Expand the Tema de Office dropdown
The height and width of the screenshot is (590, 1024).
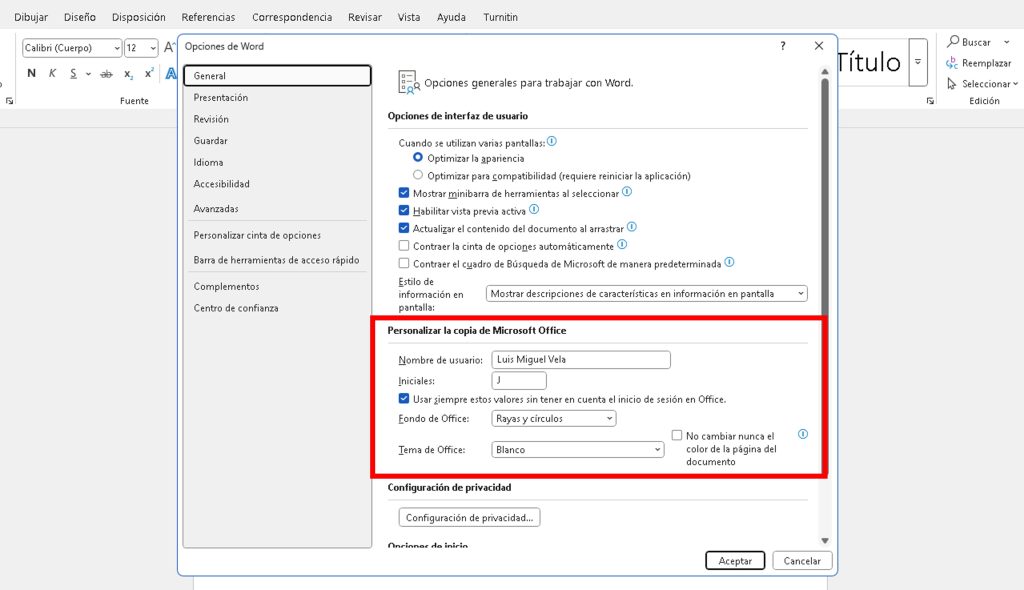(578, 450)
